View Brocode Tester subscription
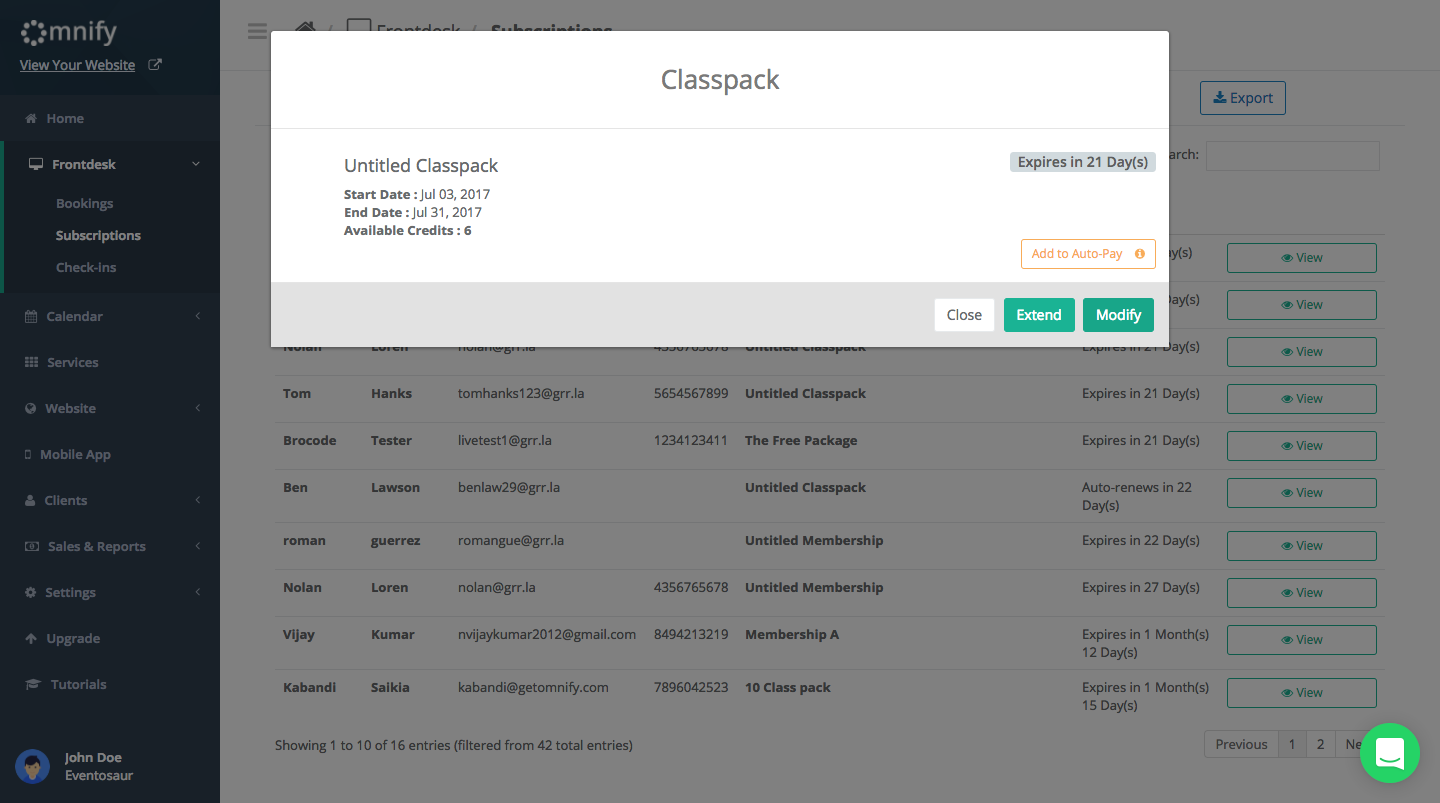The image size is (1440, 803). [1301, 445]
